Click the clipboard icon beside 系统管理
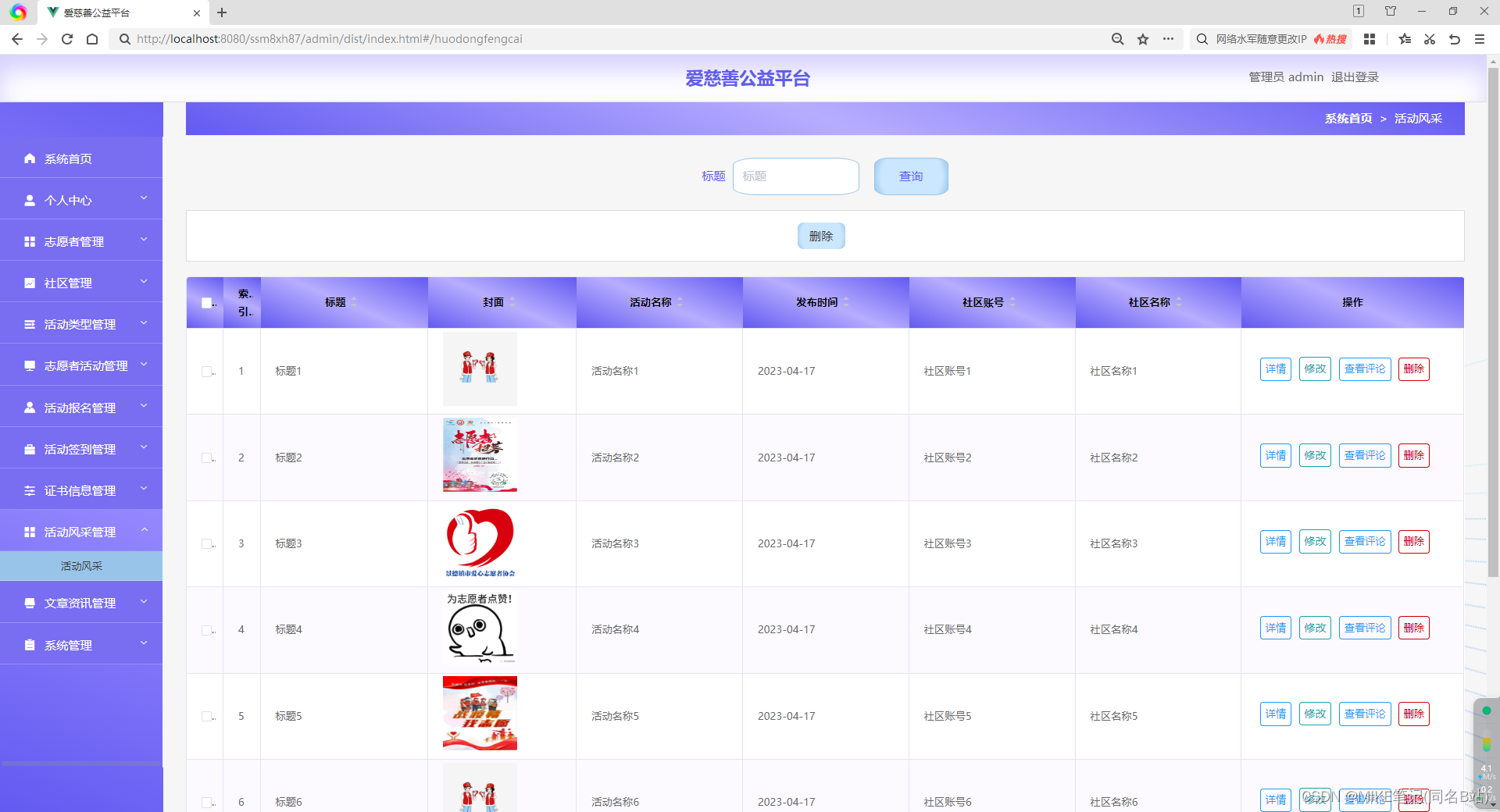The image size is (1500, 812). click(30, 645)
